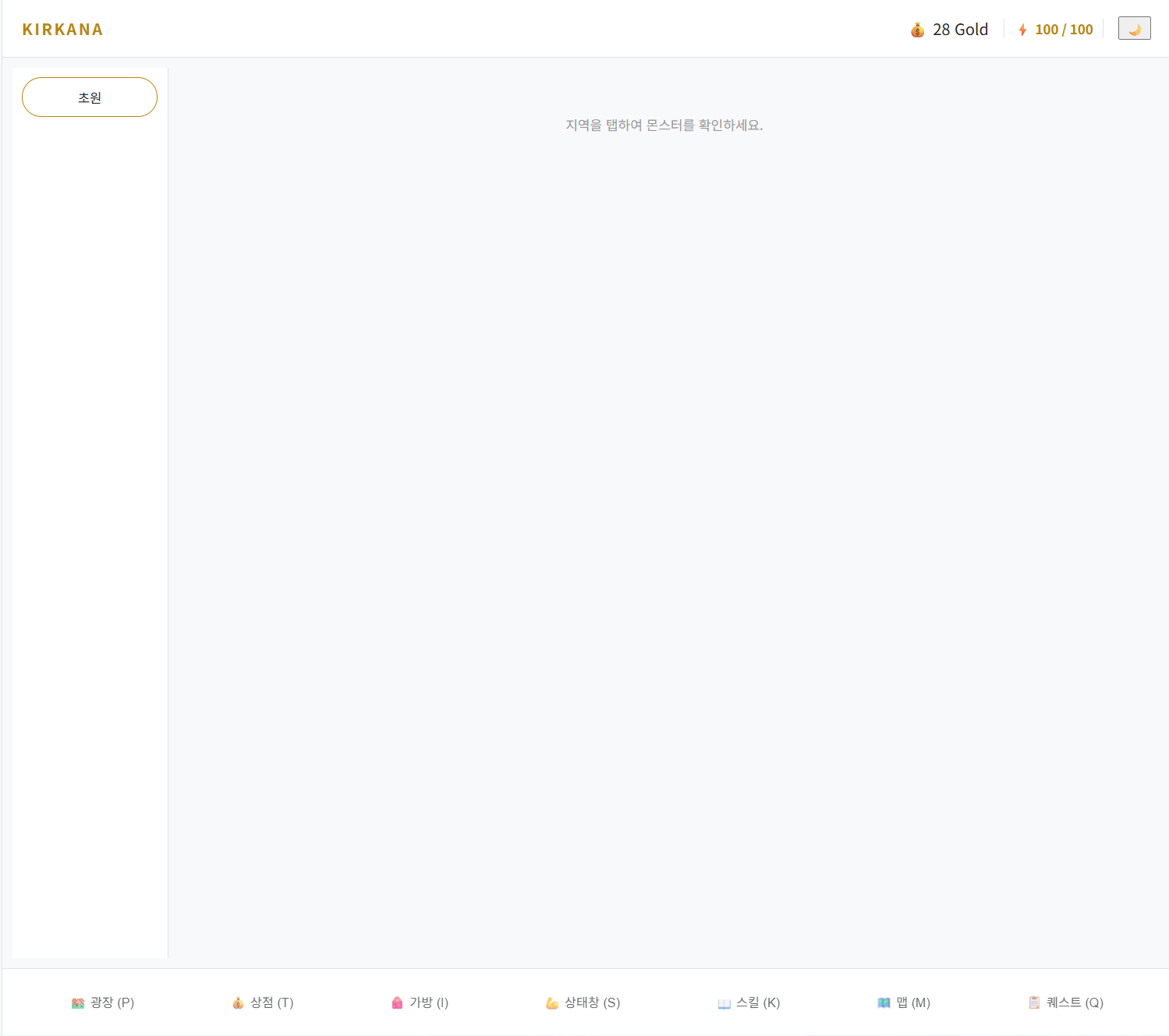Toggle dark mode with the moon button
1169x1036 pixels.
click(1134, 29)
